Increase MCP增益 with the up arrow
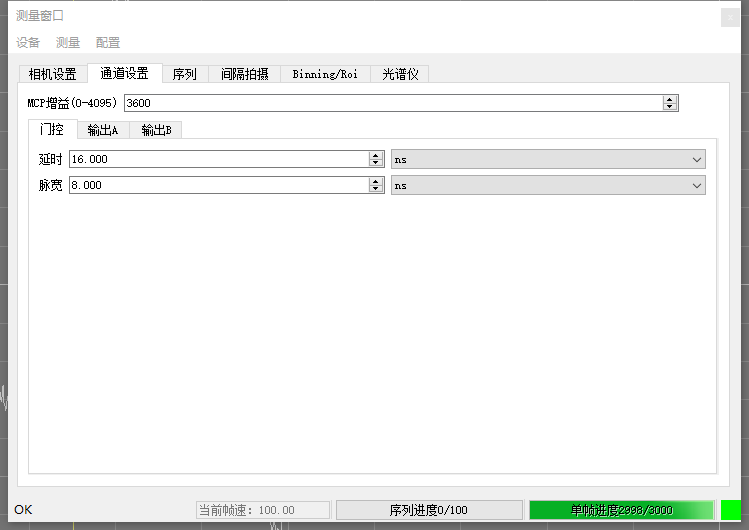The width and height of the screenshot is (749, 530). click(670, 99)
